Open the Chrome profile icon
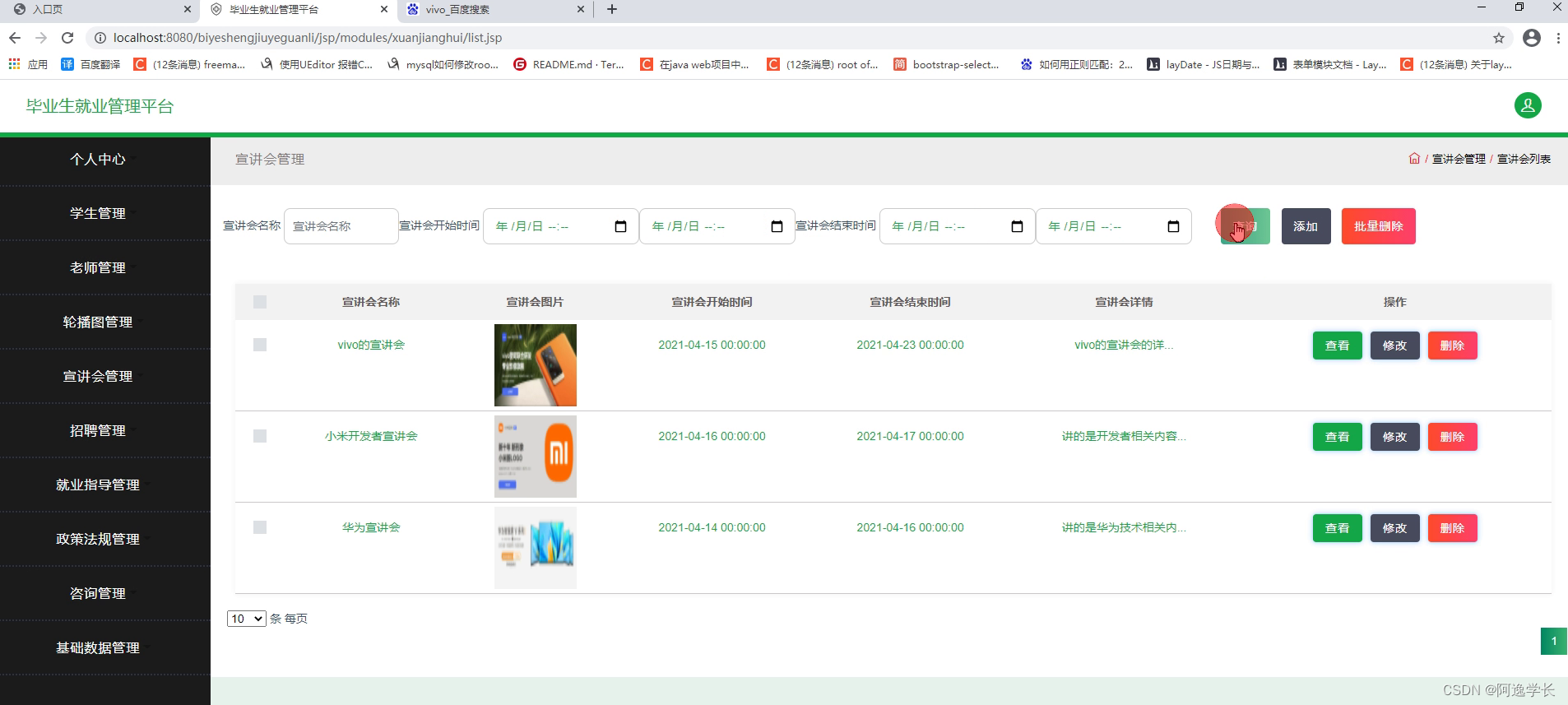This screenshot has height=705, width=1568. [x=1532, y=38]
